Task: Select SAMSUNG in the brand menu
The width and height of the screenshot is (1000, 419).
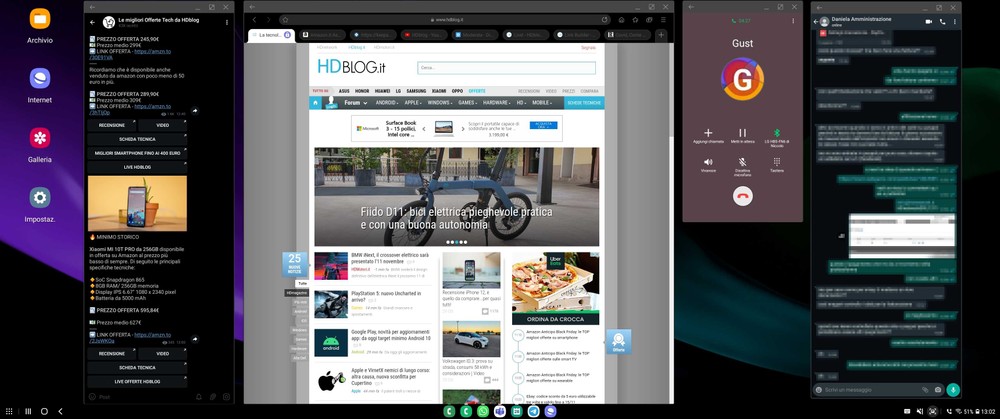Action: (x=416, y=91)
